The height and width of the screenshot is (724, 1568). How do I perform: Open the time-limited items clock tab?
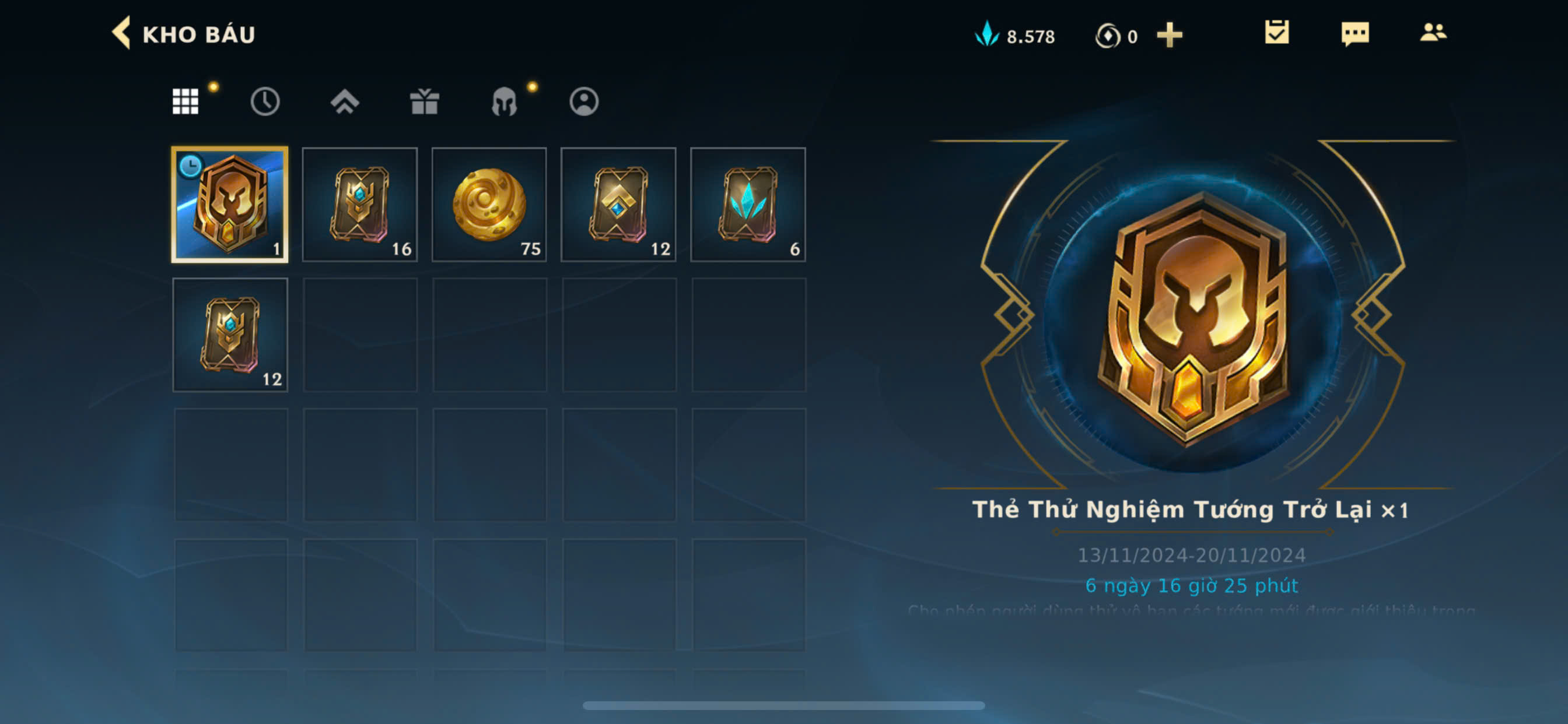(x=265, y=101)
